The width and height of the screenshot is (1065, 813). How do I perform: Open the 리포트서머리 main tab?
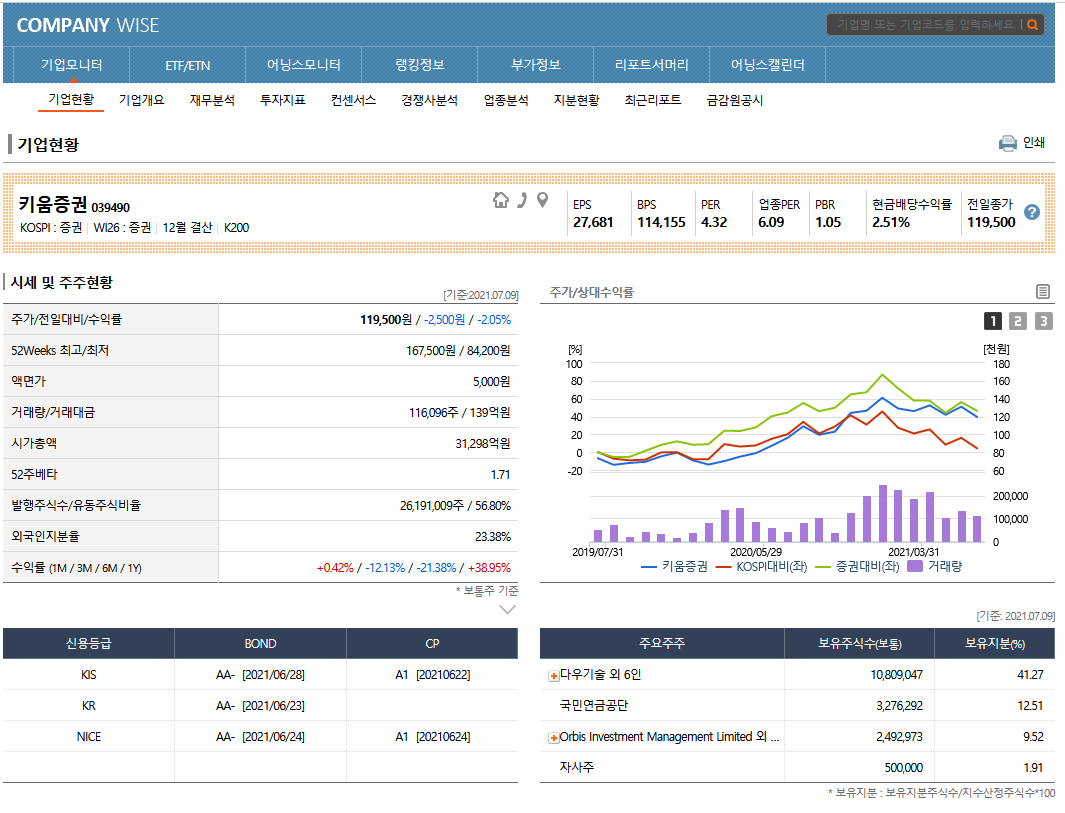pyautogui.click(x=651, y=65)
